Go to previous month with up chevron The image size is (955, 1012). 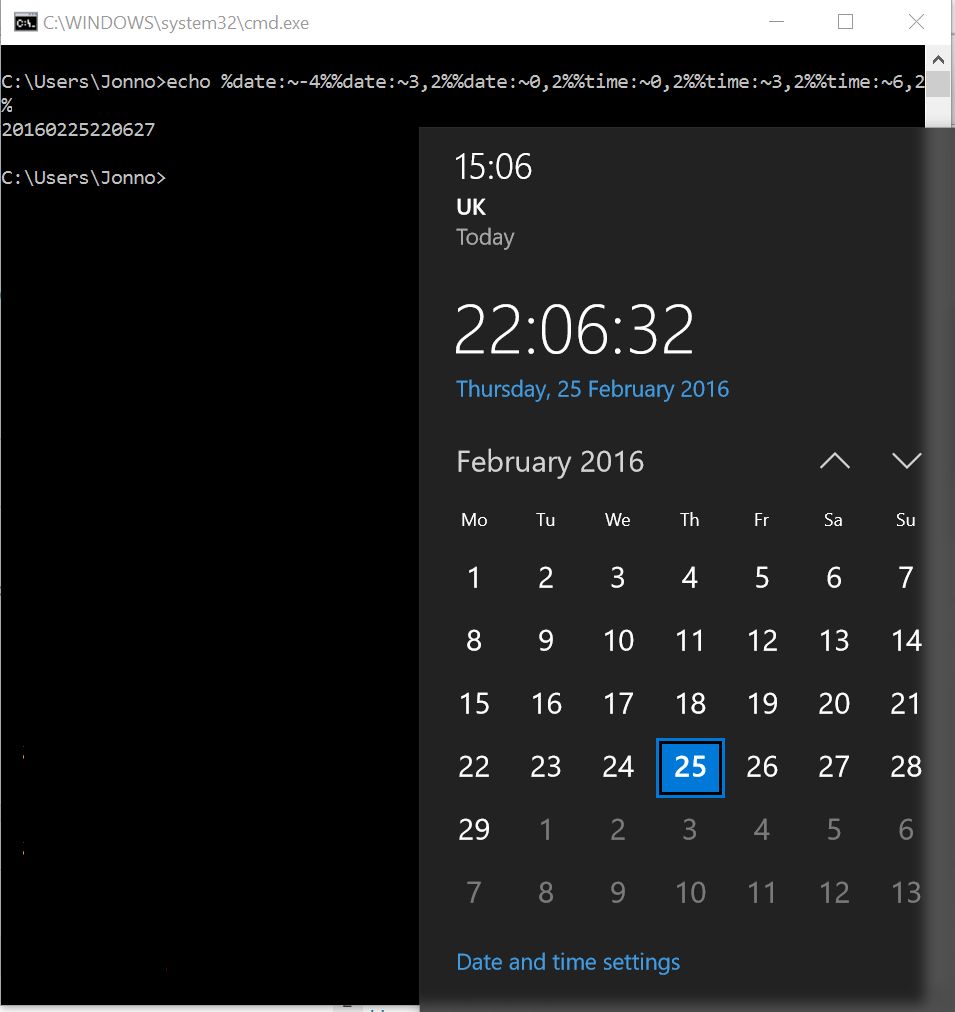tap(834, 461)
